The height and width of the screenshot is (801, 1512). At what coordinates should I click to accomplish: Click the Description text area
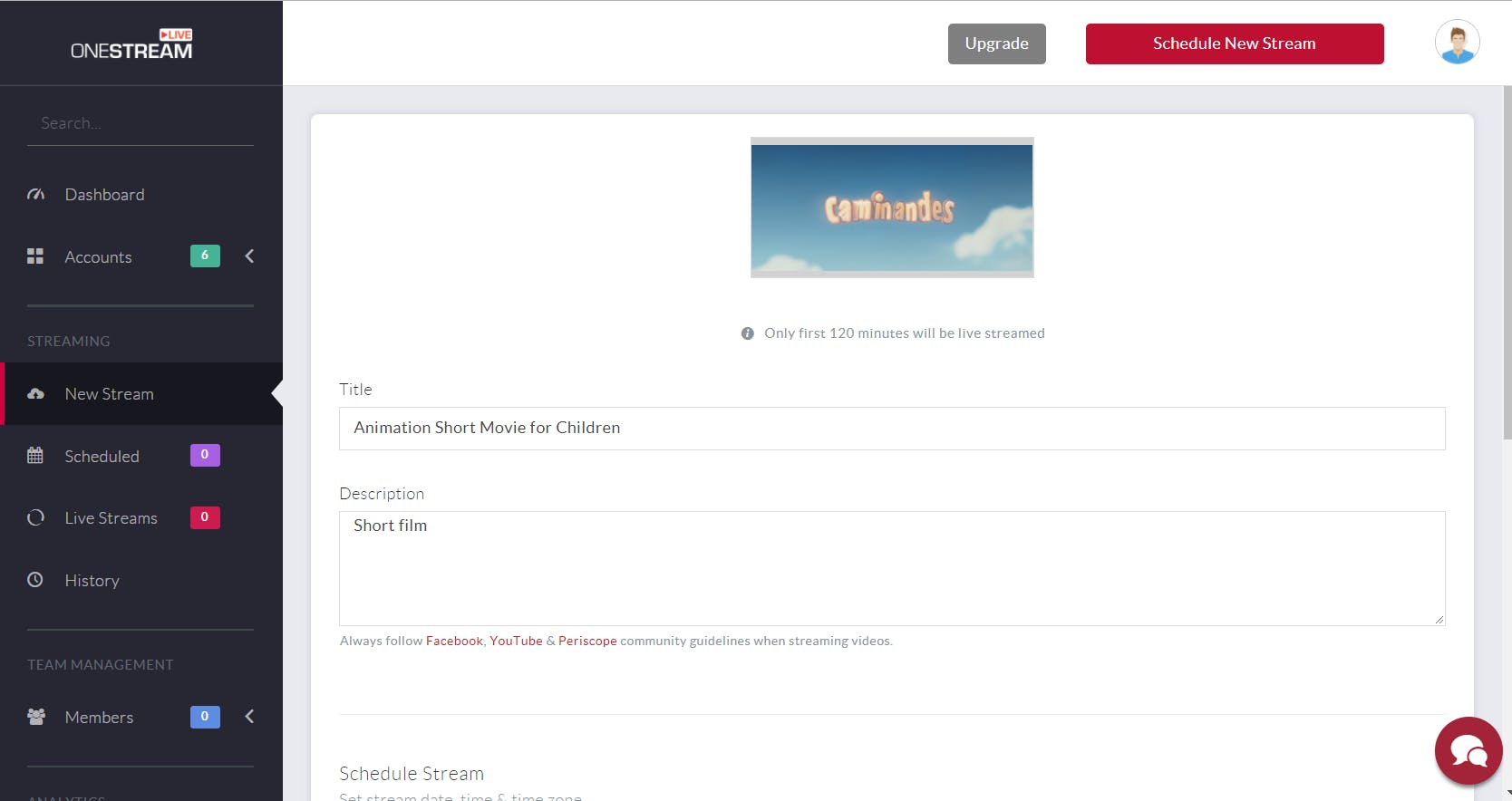tap(892, 568)
